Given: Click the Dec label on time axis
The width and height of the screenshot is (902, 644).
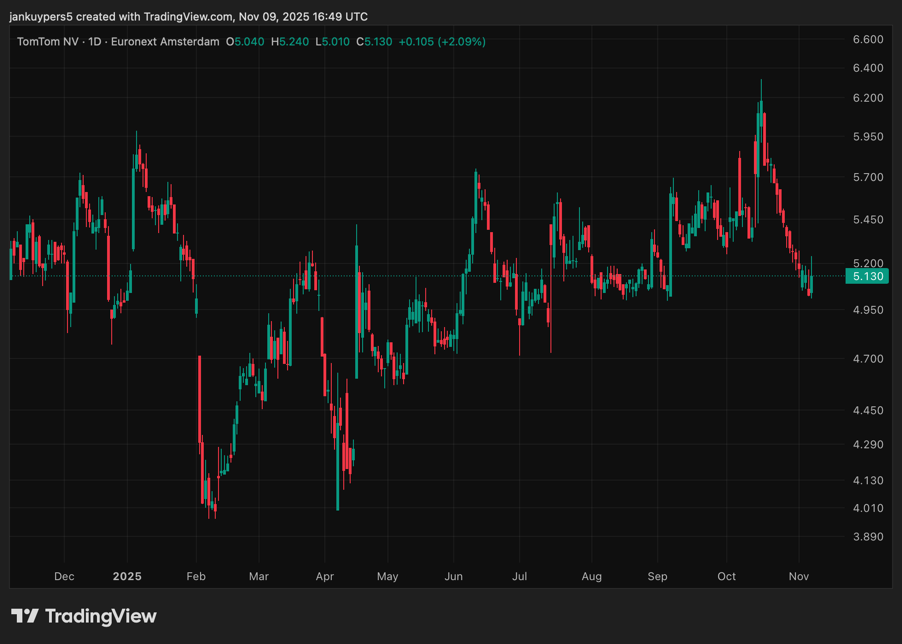Looking at the screenshot, I should (x=64, y=576).
